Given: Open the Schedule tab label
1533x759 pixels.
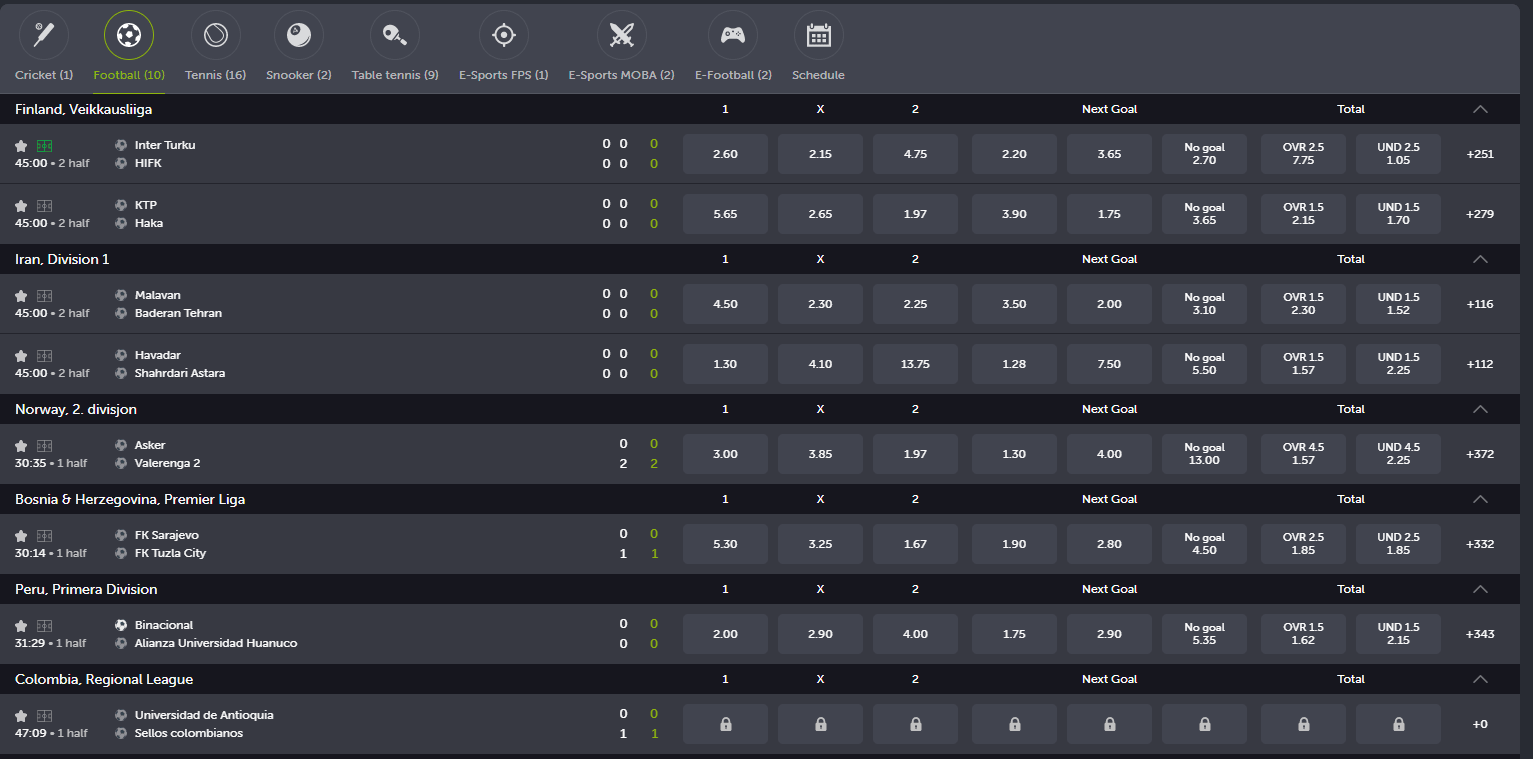Looking at the screenshot, I should (818, 75).
